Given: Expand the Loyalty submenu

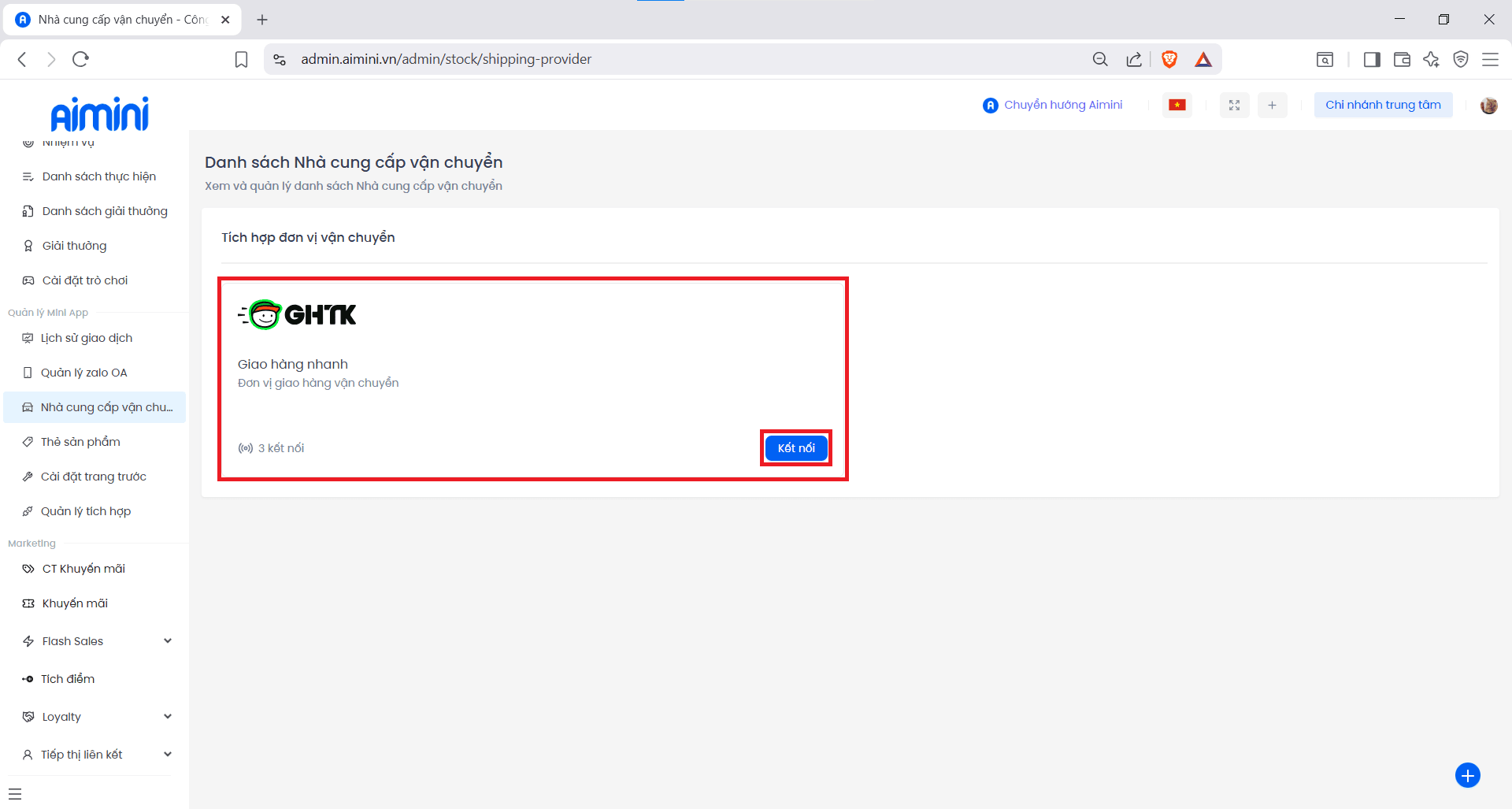Looking at the screenshot, I should (x=167, y=717).
